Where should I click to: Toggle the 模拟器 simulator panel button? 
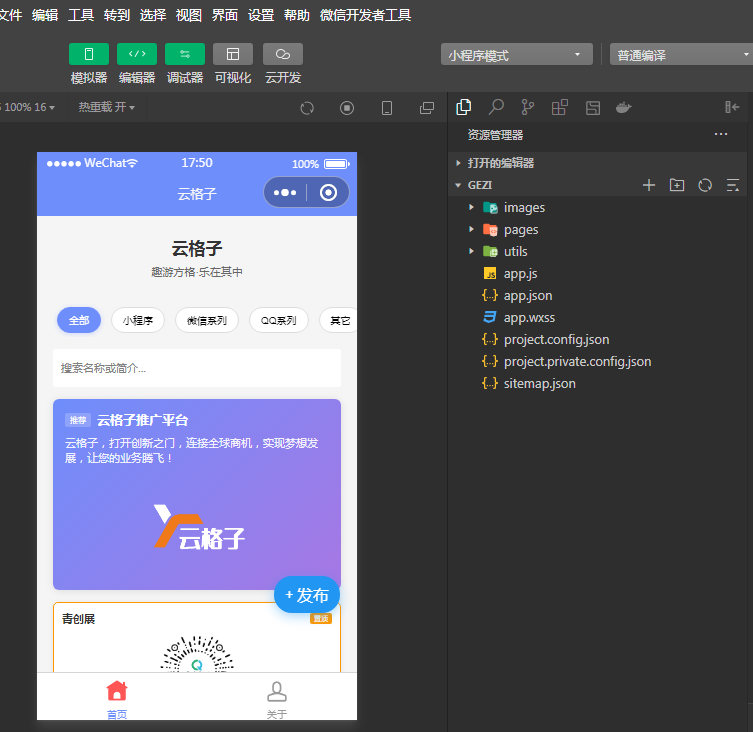(89, 54)
